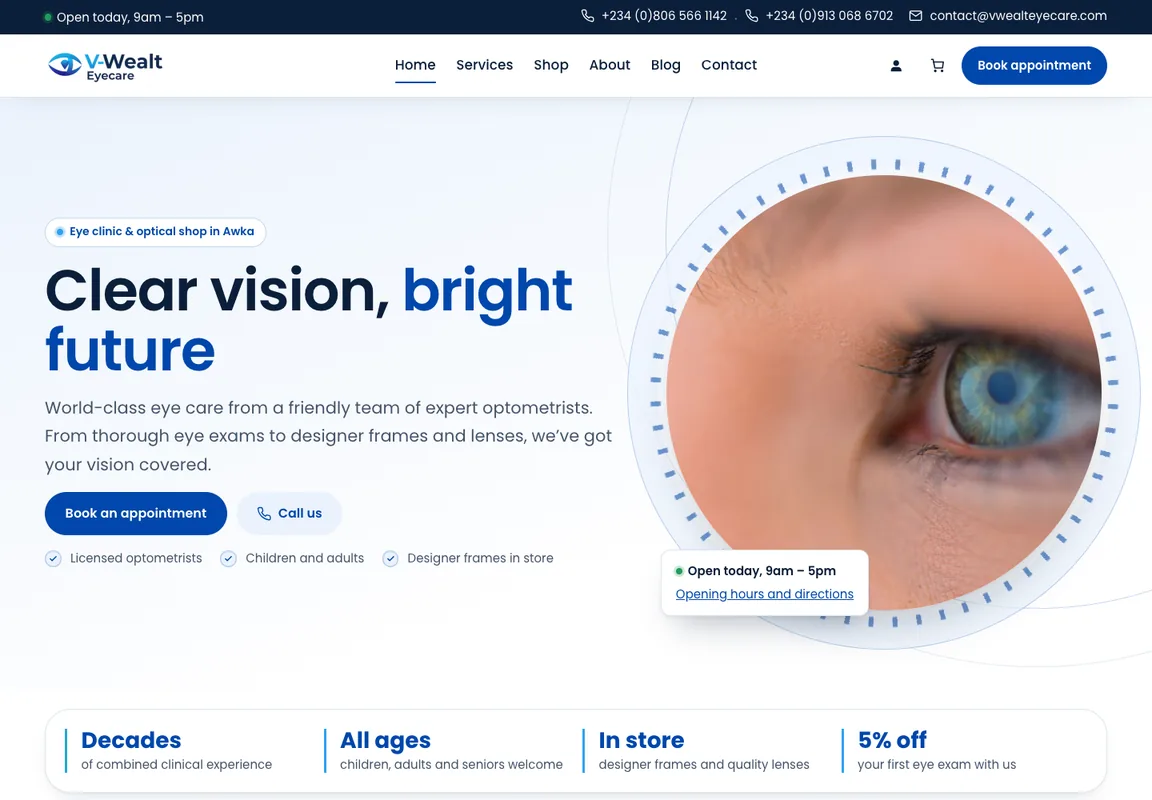Open the Services menu item
1152x800 pixels.
[484, 65]
